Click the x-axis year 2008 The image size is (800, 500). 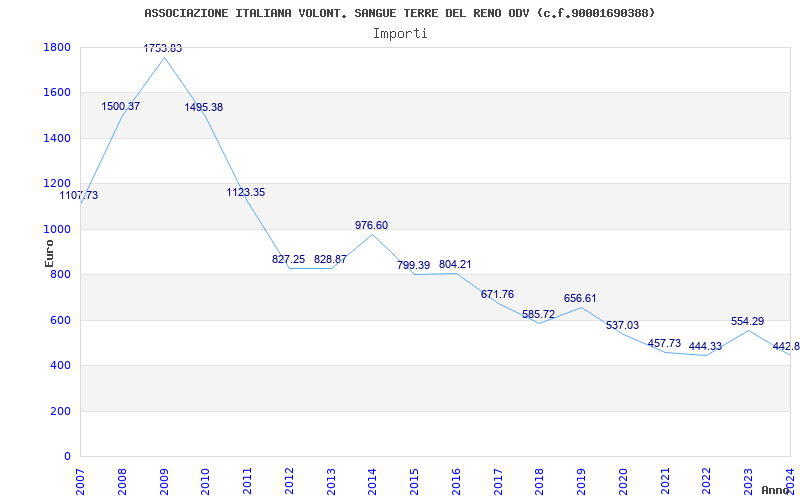click(122, 482)
